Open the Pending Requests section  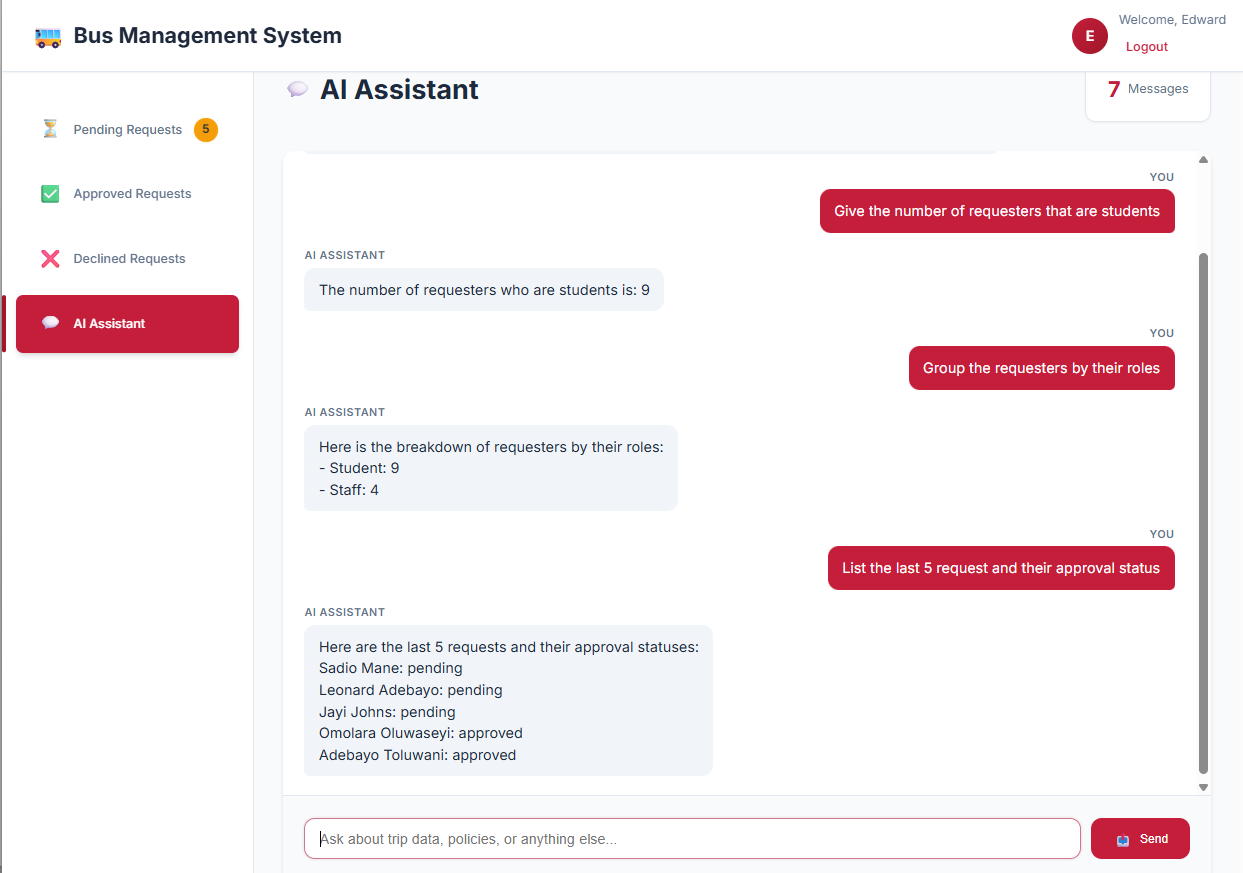[127, 128]
